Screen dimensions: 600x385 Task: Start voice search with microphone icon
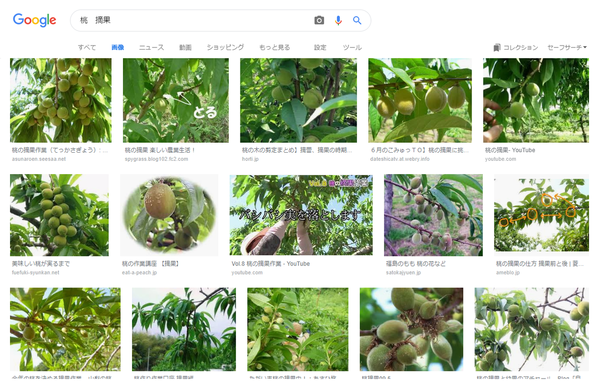[x=338, y=20]
